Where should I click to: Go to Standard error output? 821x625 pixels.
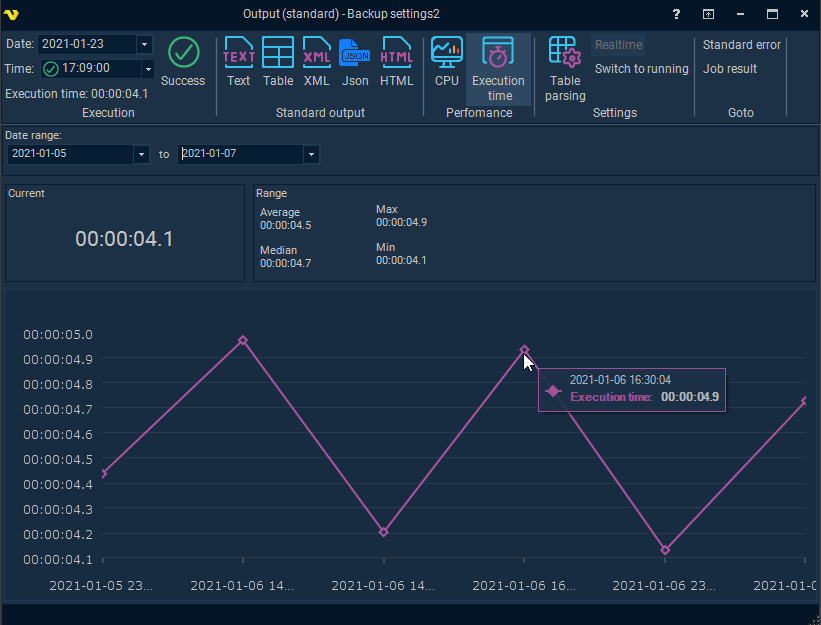pos(742,45)
